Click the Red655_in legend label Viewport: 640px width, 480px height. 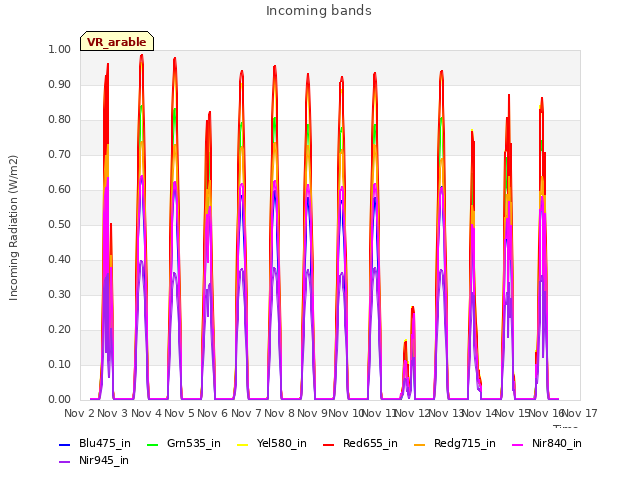pos(370,443)
